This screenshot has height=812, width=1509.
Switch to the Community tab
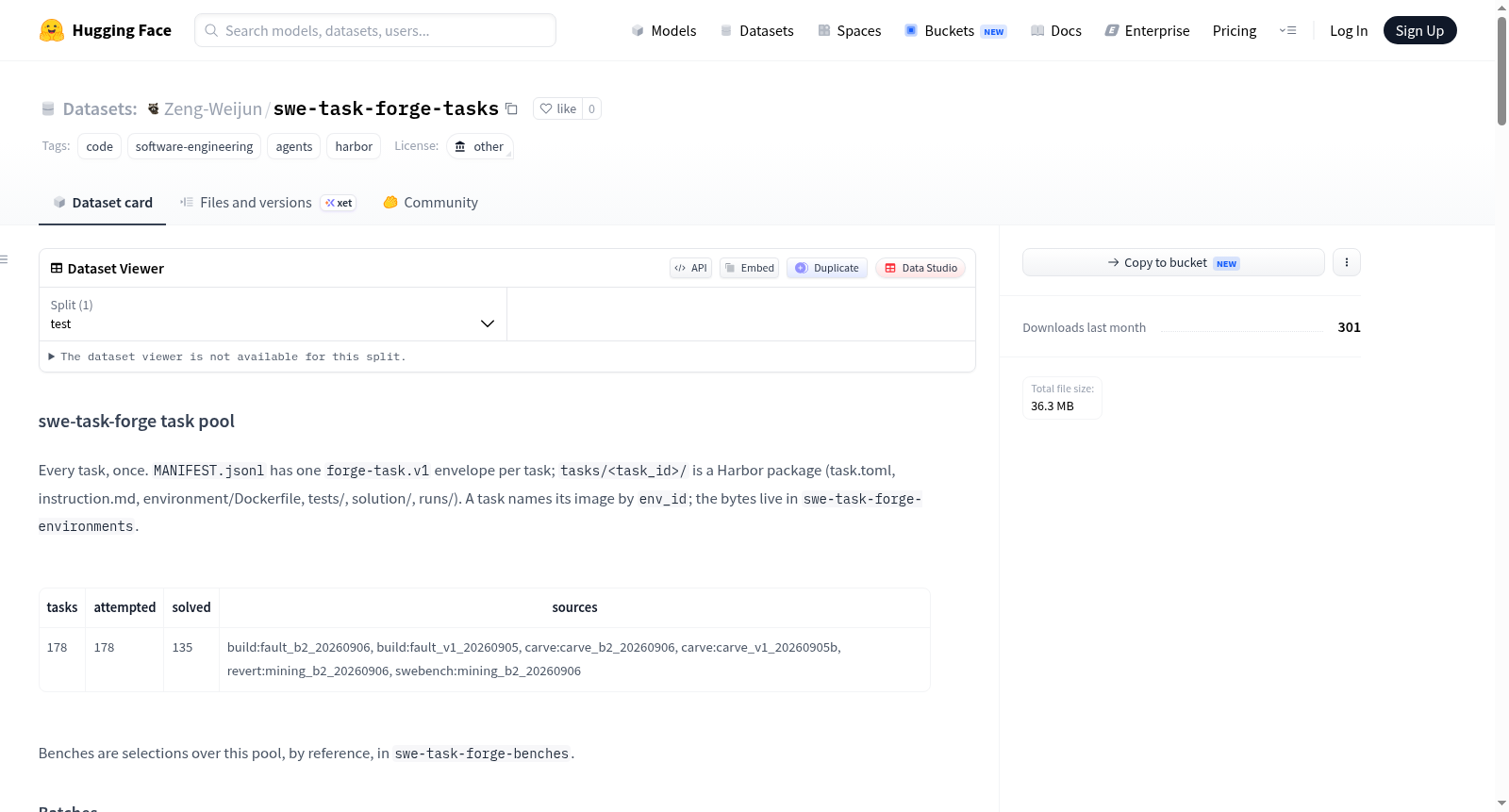point(431,202)
